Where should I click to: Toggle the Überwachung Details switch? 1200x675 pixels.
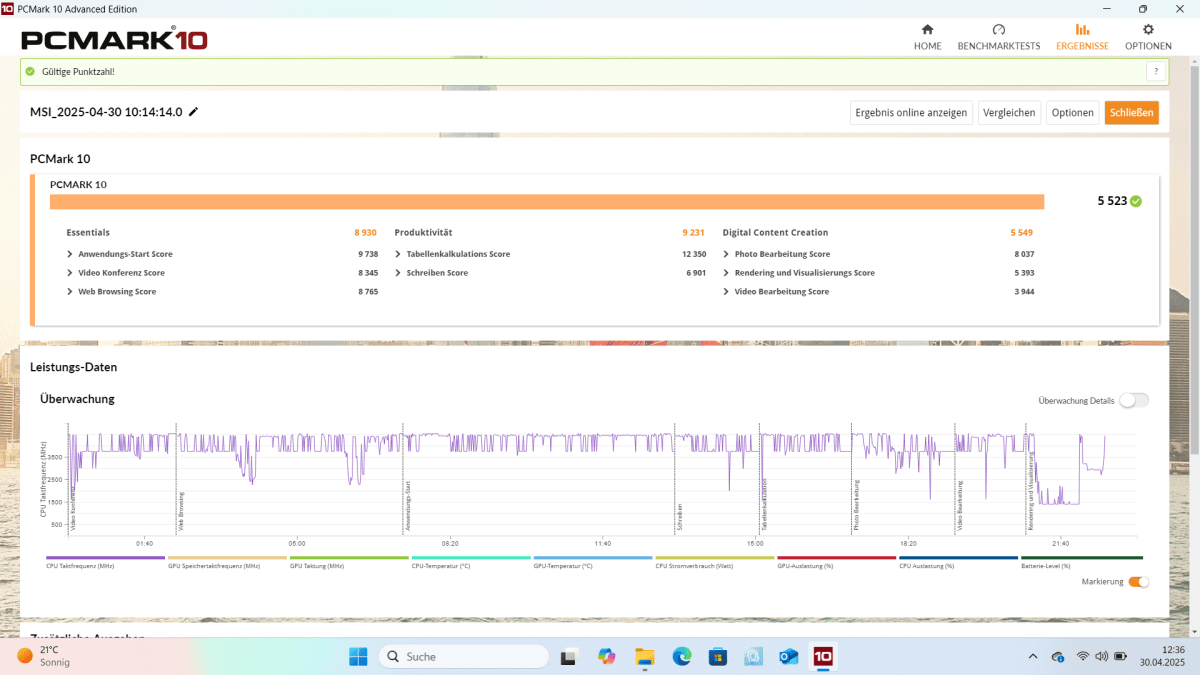(1134, 400)
